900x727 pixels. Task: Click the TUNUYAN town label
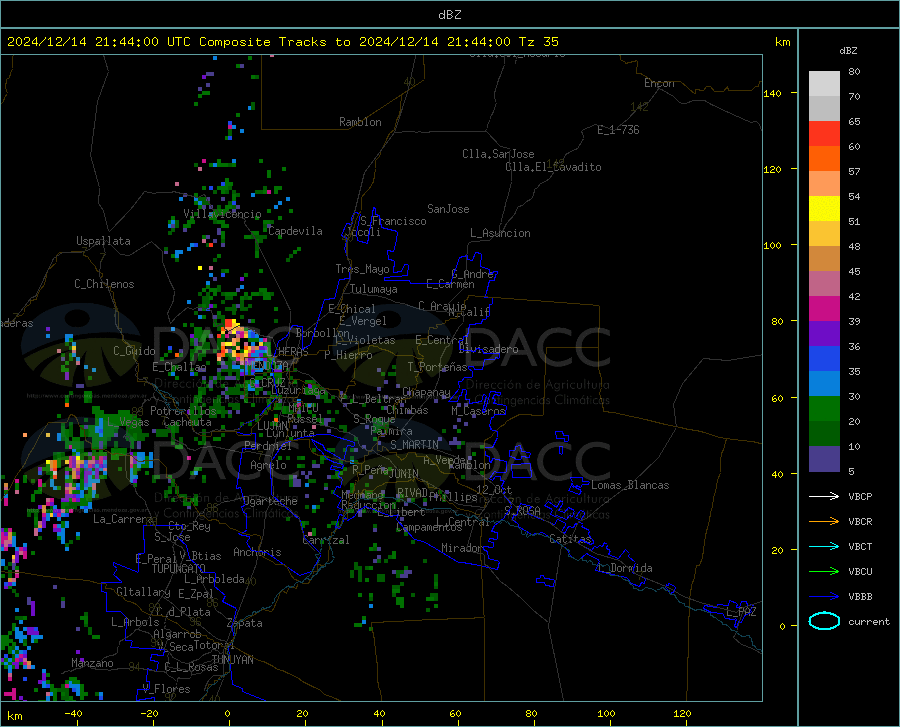pyautogui.click(x=232, y=659)
